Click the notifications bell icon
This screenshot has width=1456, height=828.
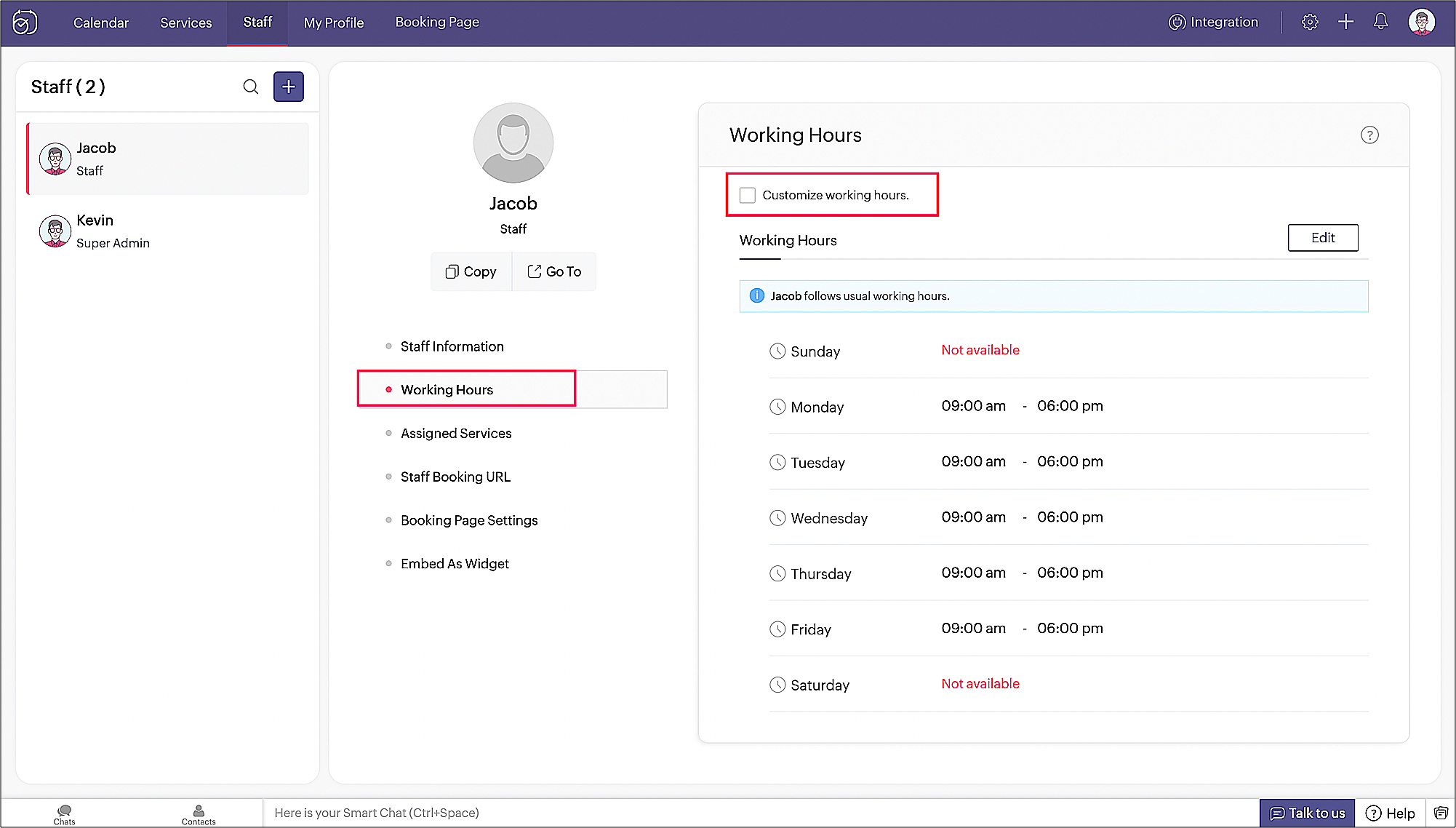1380,22
